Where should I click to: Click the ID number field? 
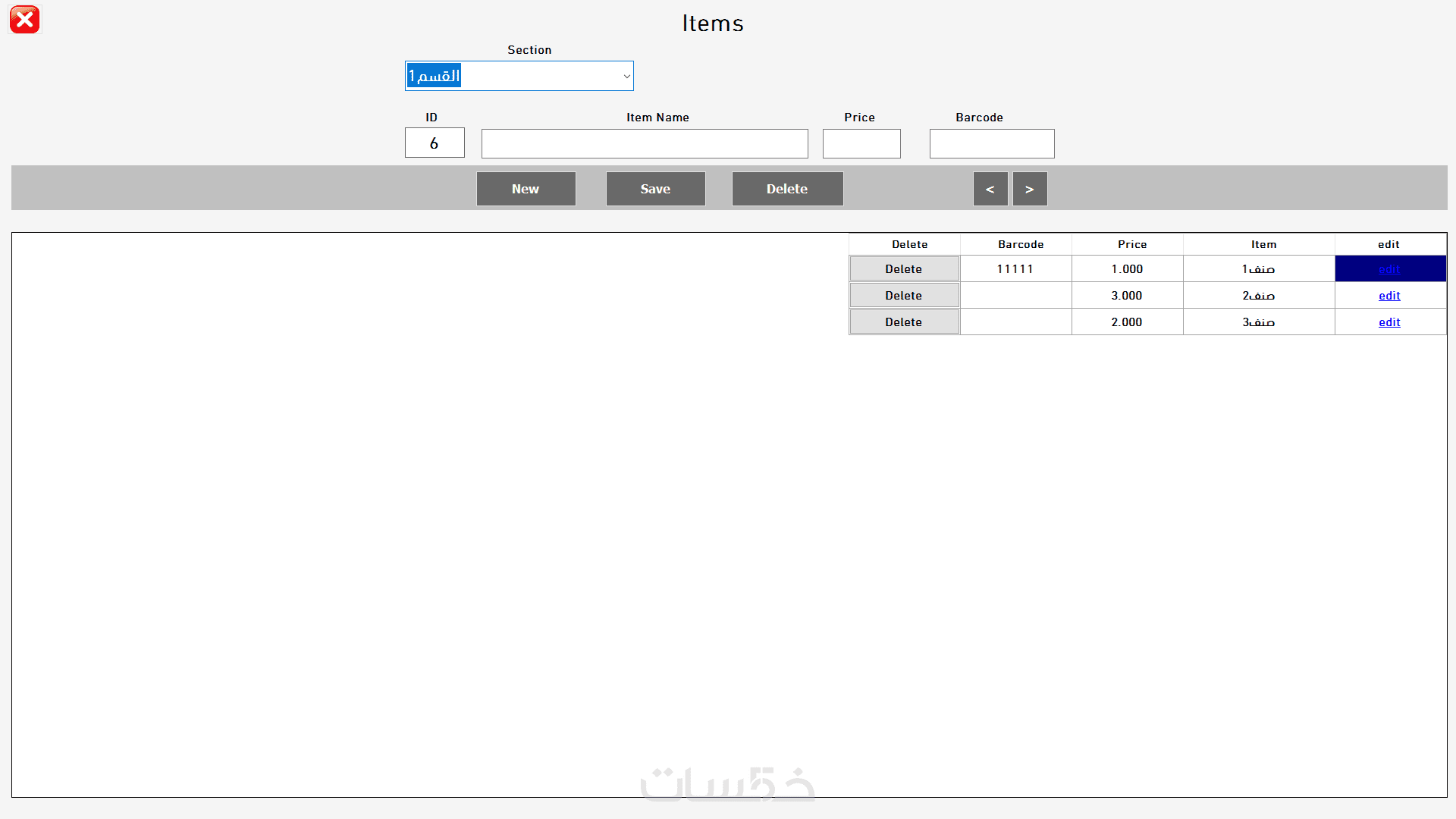point(435,143)
